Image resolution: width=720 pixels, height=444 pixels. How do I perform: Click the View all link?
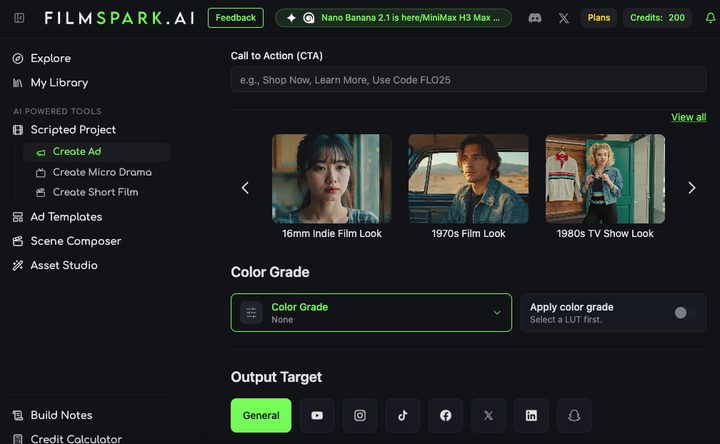tap(688, 117)
